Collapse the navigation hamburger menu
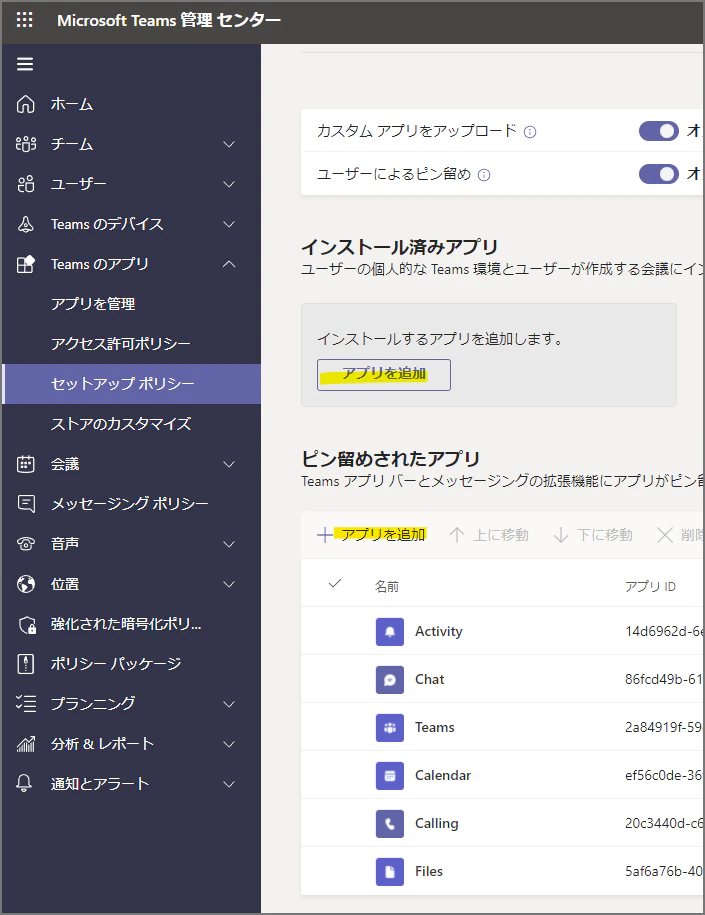Image resolution: width=705 pixels, height=915 pixels. (x=25, y=64)
